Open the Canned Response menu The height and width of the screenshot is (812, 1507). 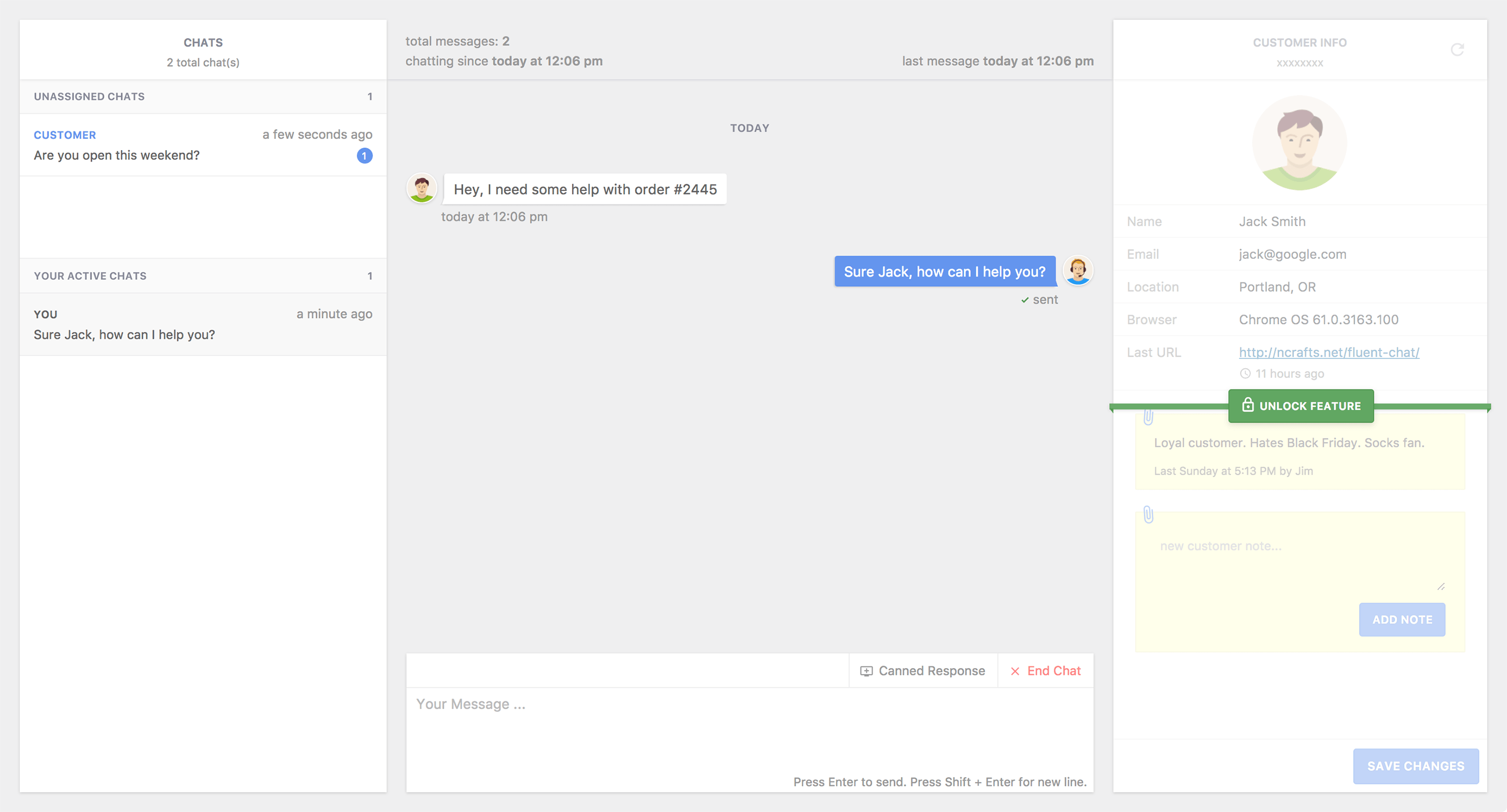(922, 670)
